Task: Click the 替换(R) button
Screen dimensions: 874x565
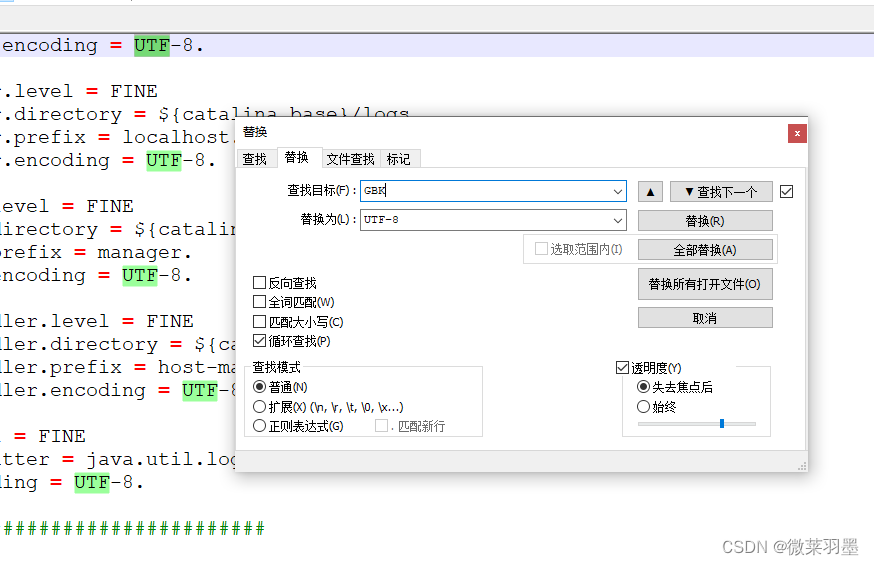Action: point(705,221)
